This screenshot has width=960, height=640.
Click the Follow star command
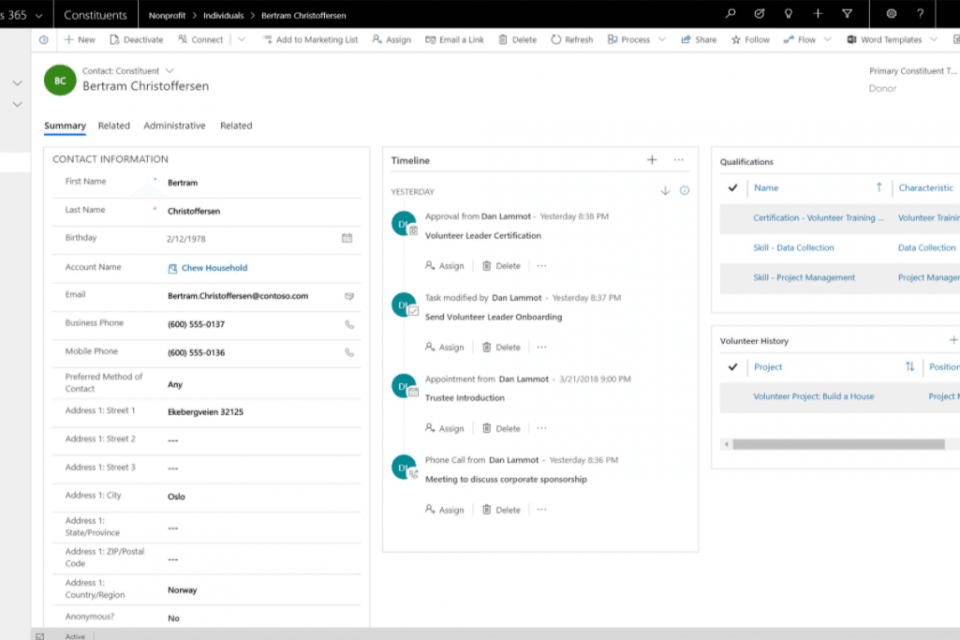tap(750, 40)
